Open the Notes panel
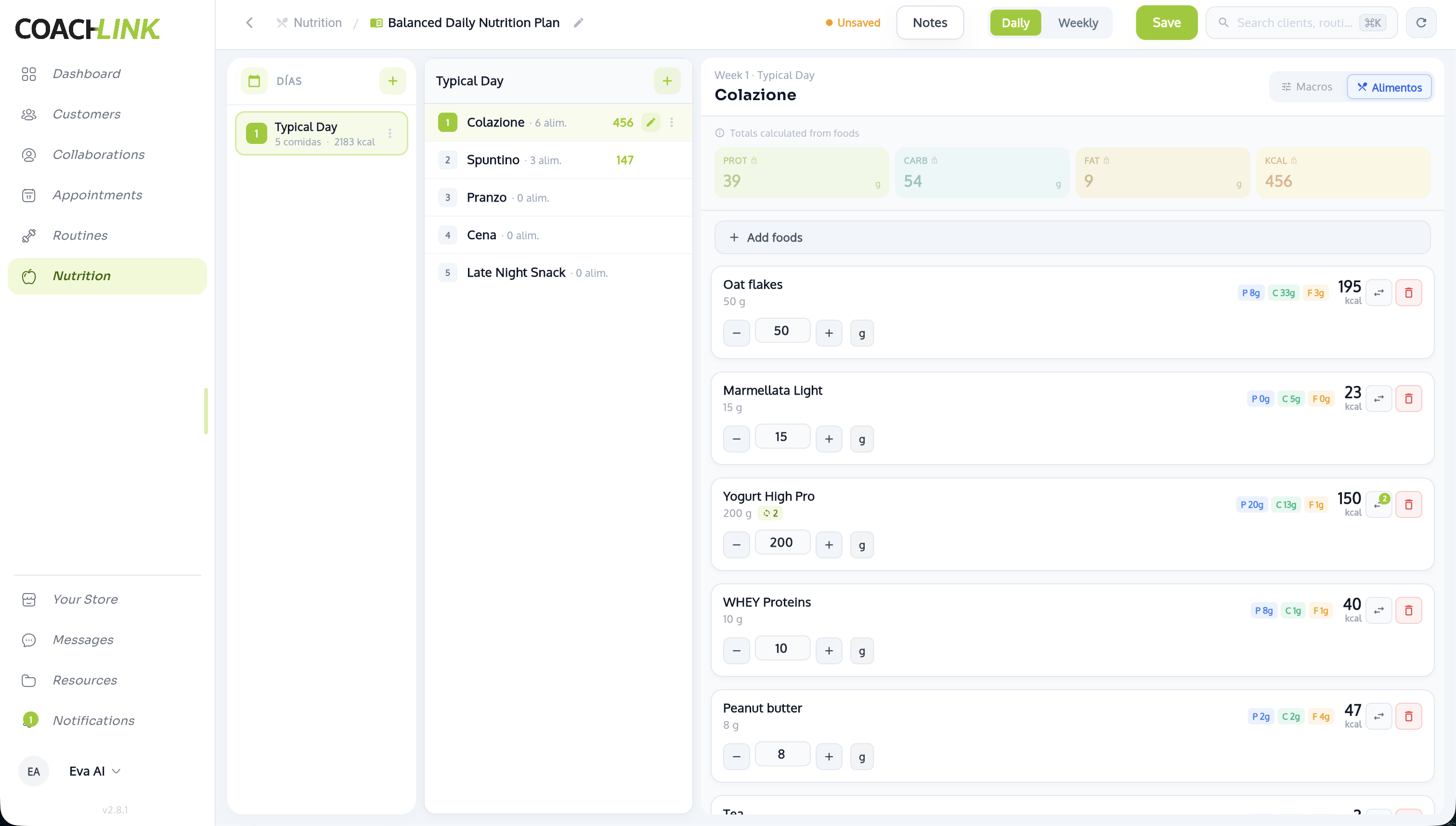This screenshot has width=1456, height=826. 929,23
